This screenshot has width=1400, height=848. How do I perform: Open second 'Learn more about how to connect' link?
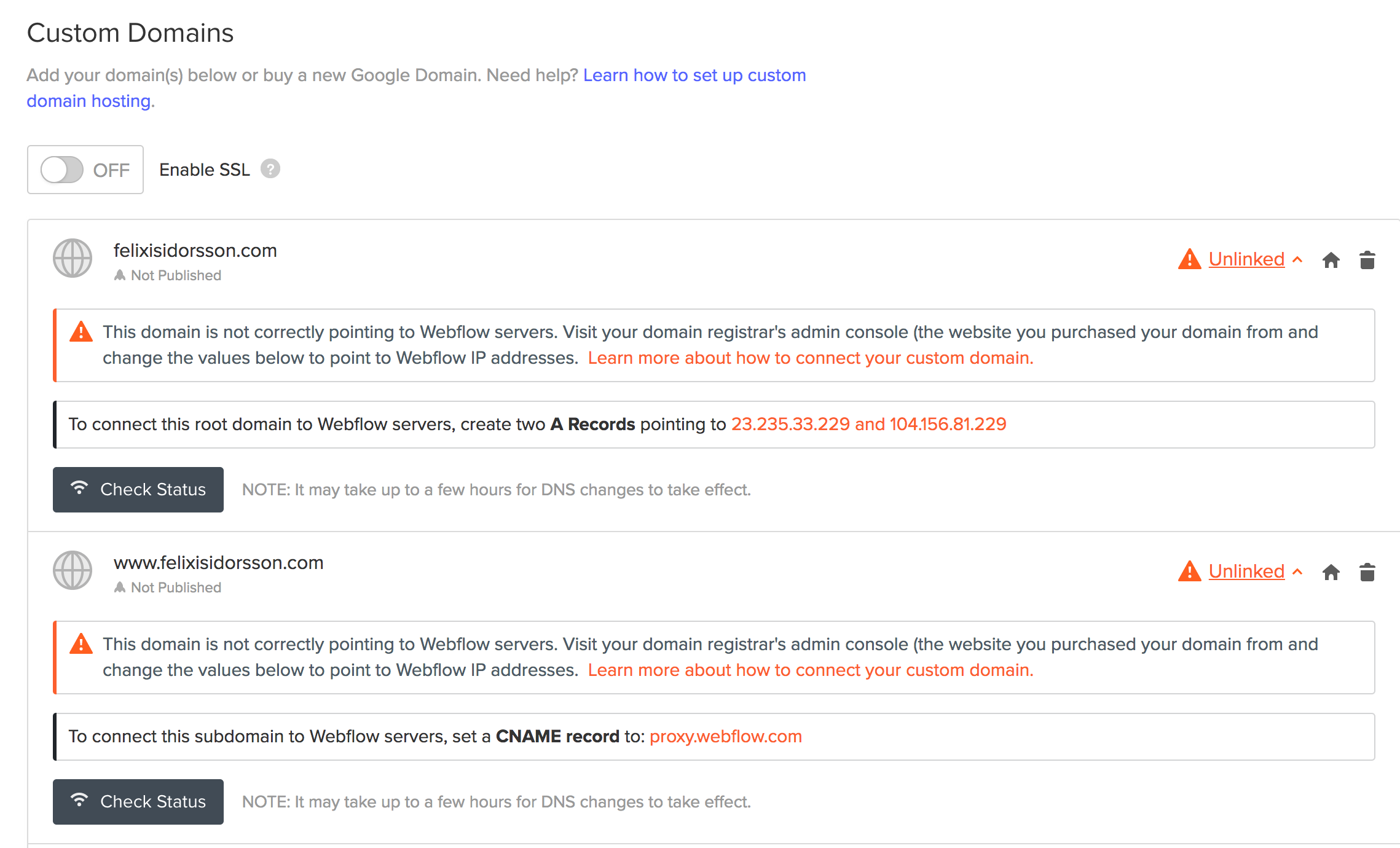810,670
